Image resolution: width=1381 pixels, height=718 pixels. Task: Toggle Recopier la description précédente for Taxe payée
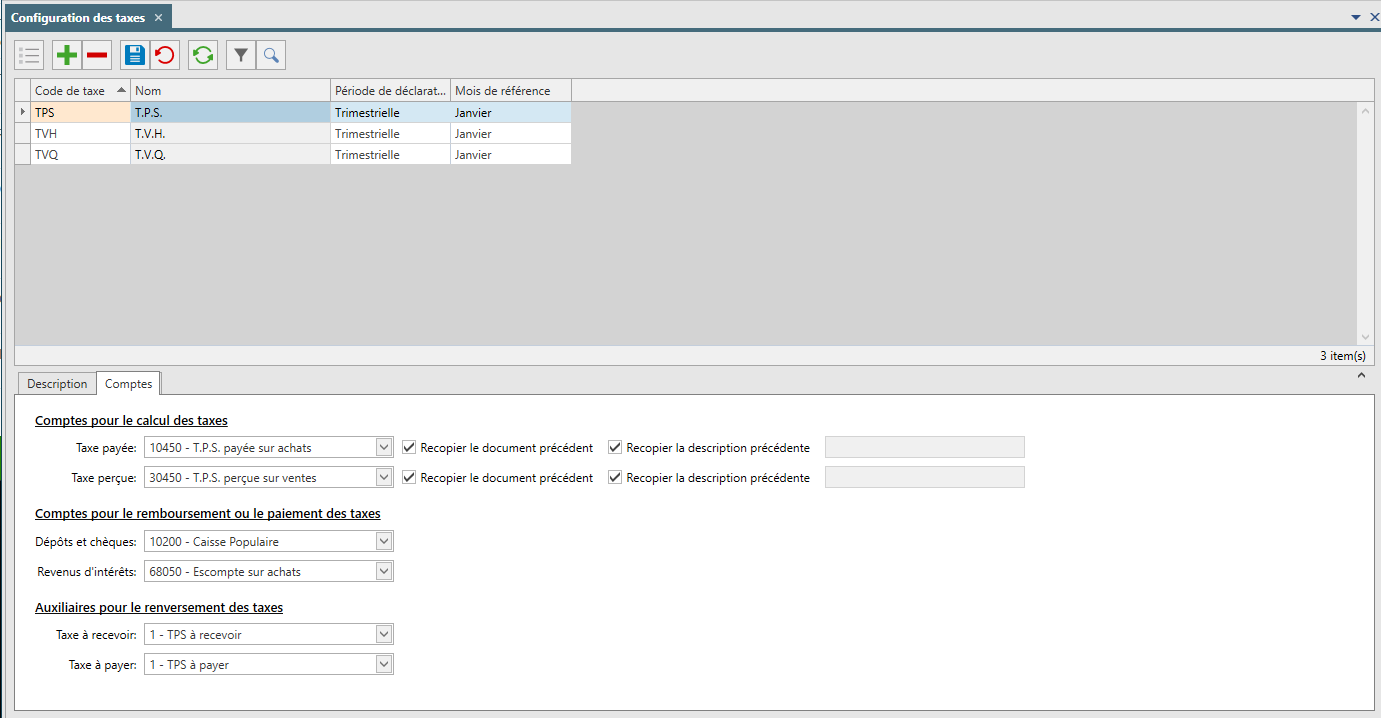[x=615, y=448]
